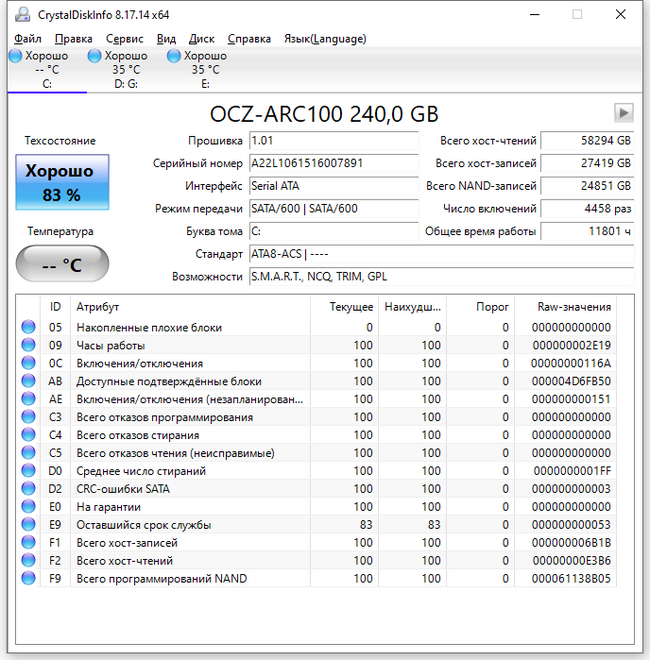Click the Хорошо 83 % health status button
This screenshot has height=660, width=650.
(x=62, y=182)
